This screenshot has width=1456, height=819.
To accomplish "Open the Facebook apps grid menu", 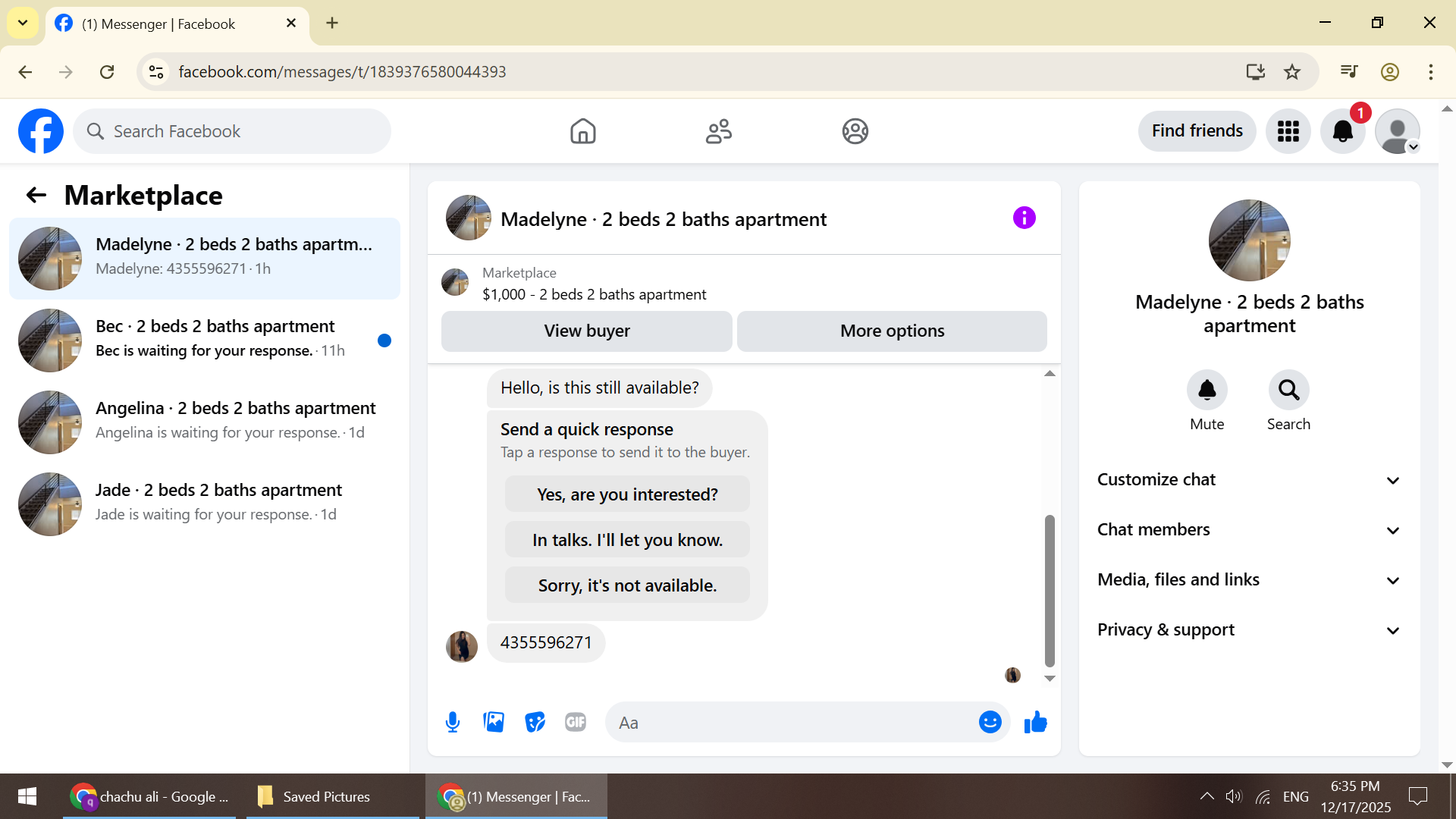I will (1288, 131).
